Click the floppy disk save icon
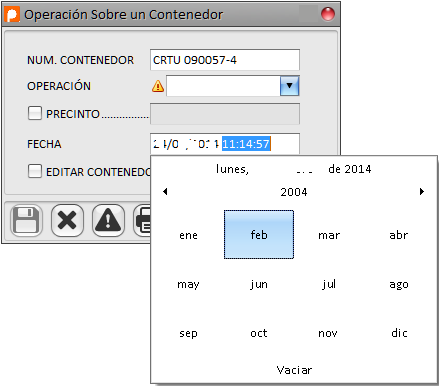Viewport: 439px width, 386px height. point(26,221)
